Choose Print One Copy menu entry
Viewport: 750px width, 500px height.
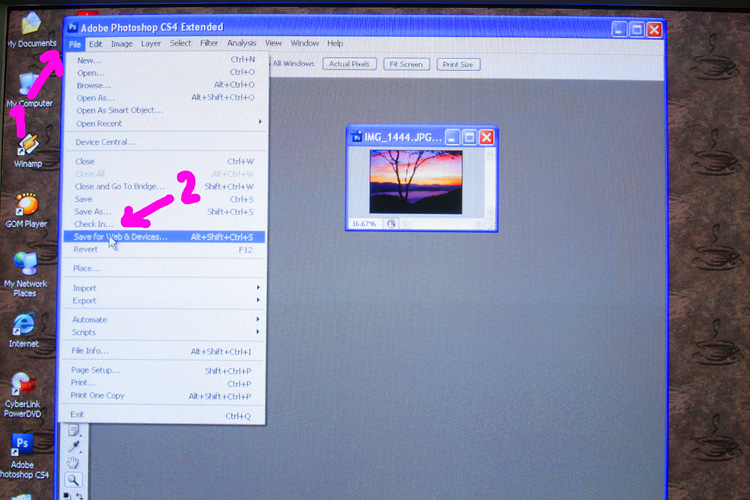pyautogui.click(x=163, y=396)
